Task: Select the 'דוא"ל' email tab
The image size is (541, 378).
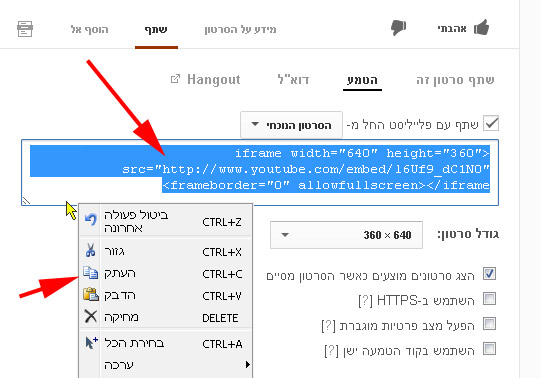Action: point(293,80)
